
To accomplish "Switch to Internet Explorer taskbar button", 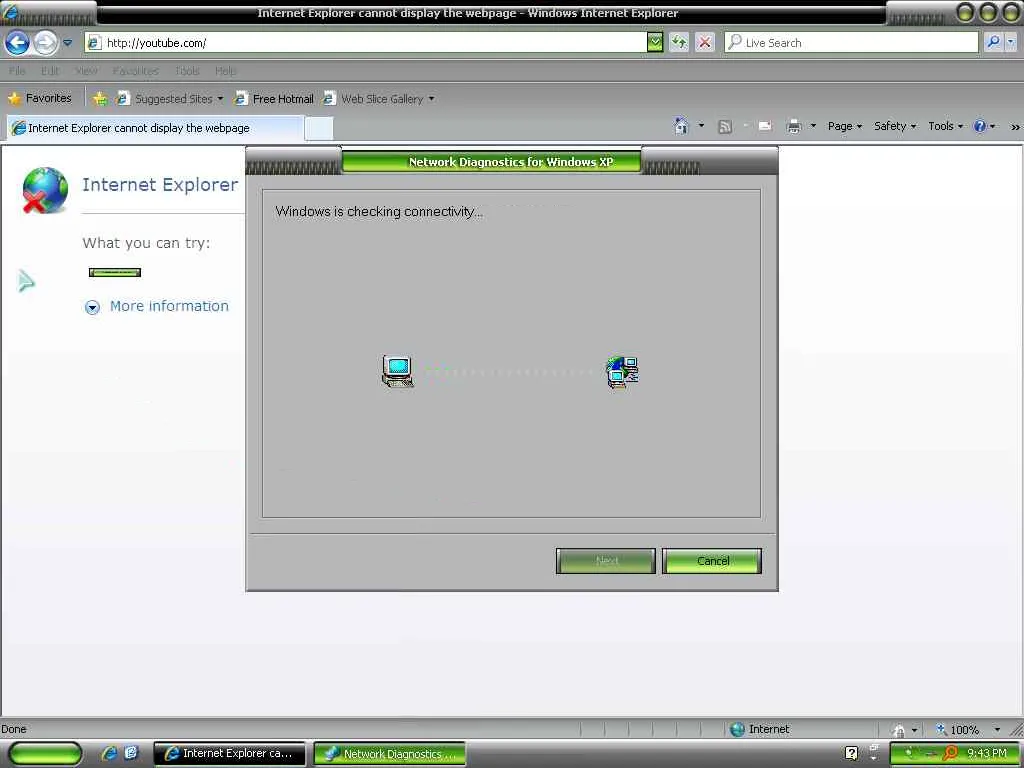I will point(230,754).
